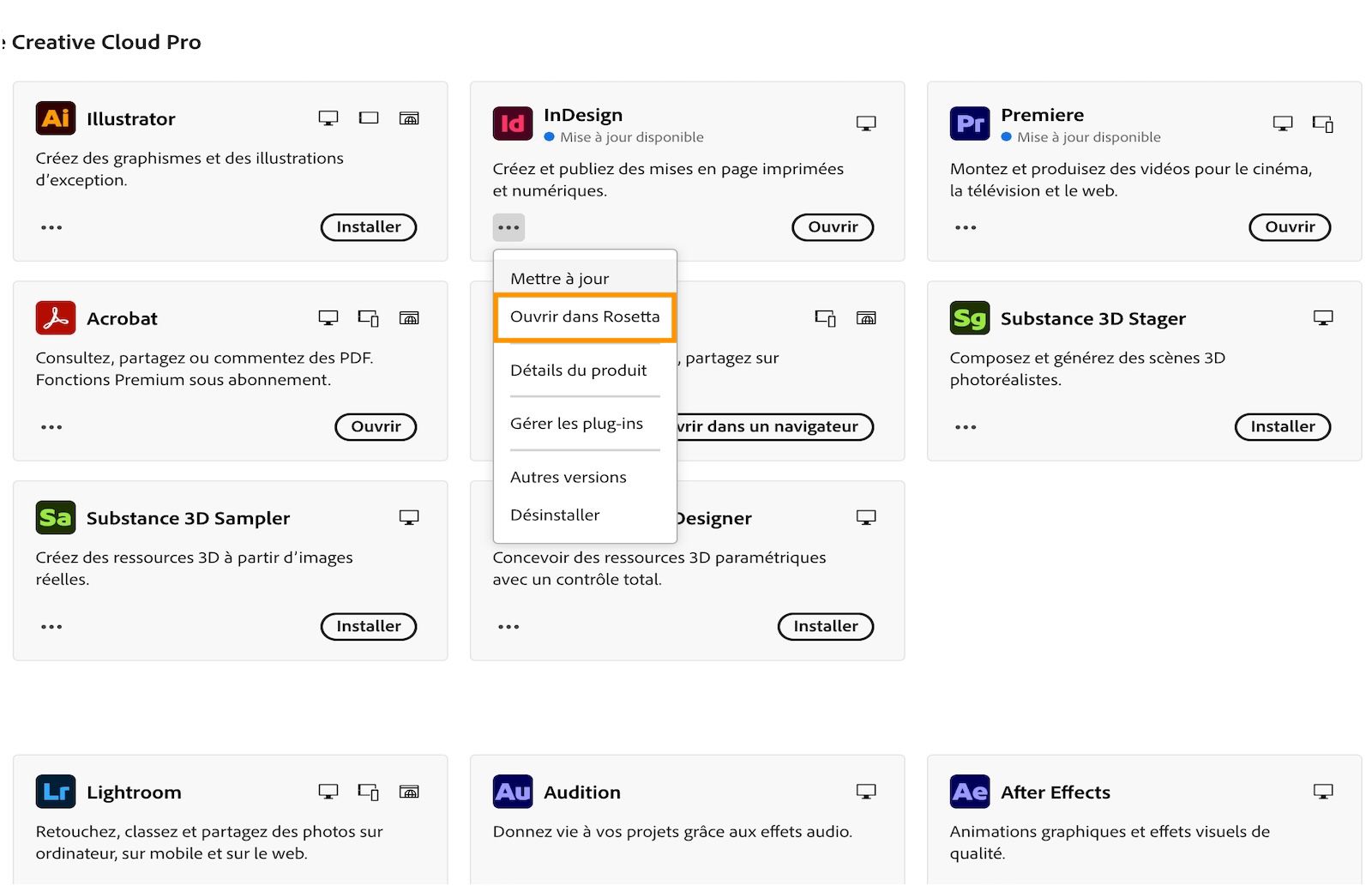This screenshot has height=886, width=1372.
Task: Click Acrobat's desktop platform icon
Action: coord(328,318)
